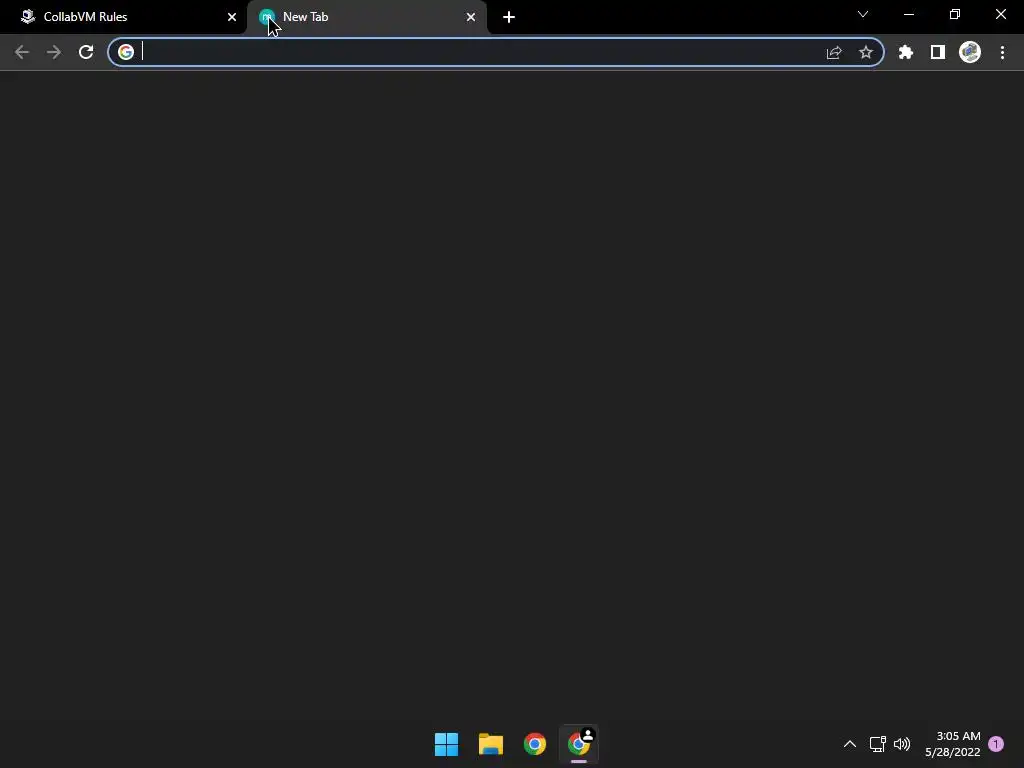
Task: Close the Chrome window
Action: (1000, 14)
